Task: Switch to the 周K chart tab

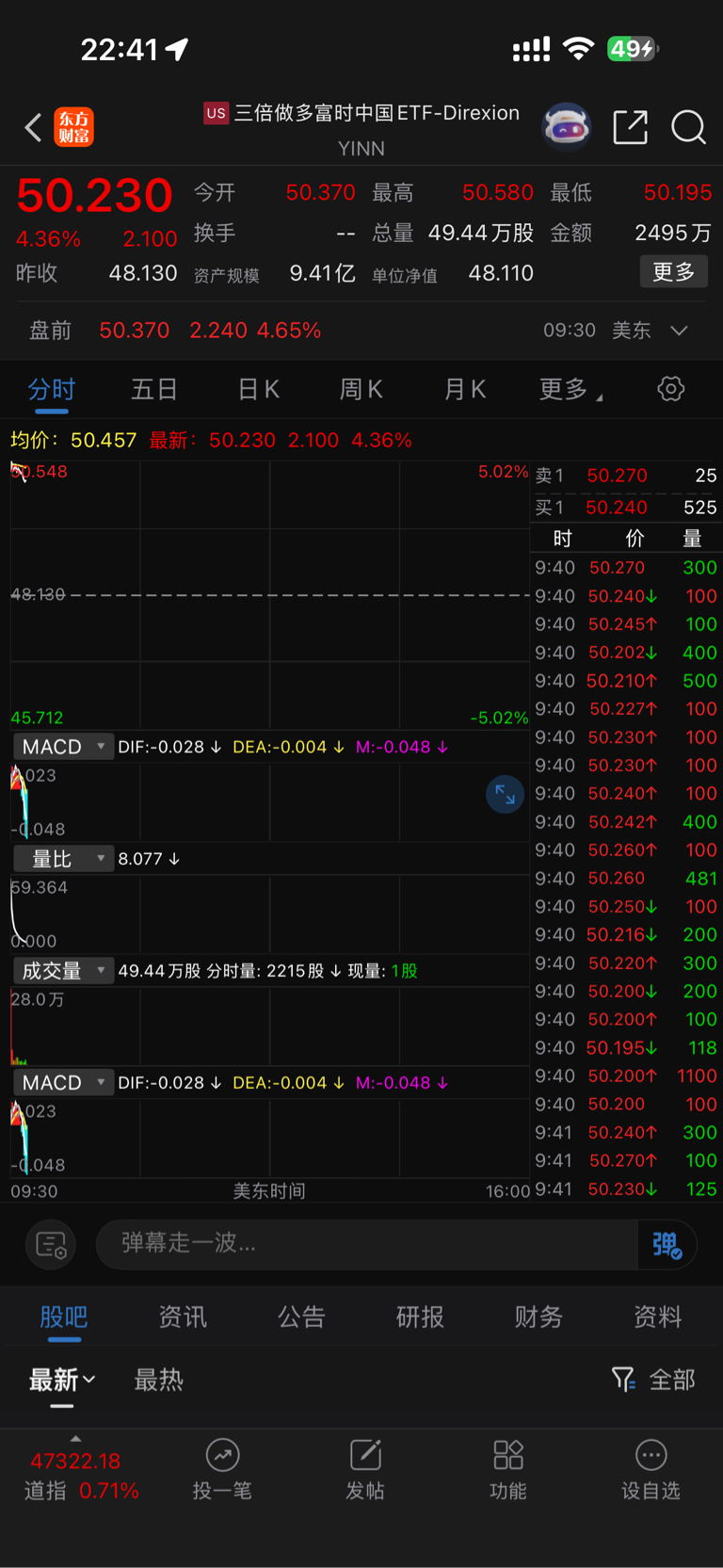Action: [x=361, y=389]
